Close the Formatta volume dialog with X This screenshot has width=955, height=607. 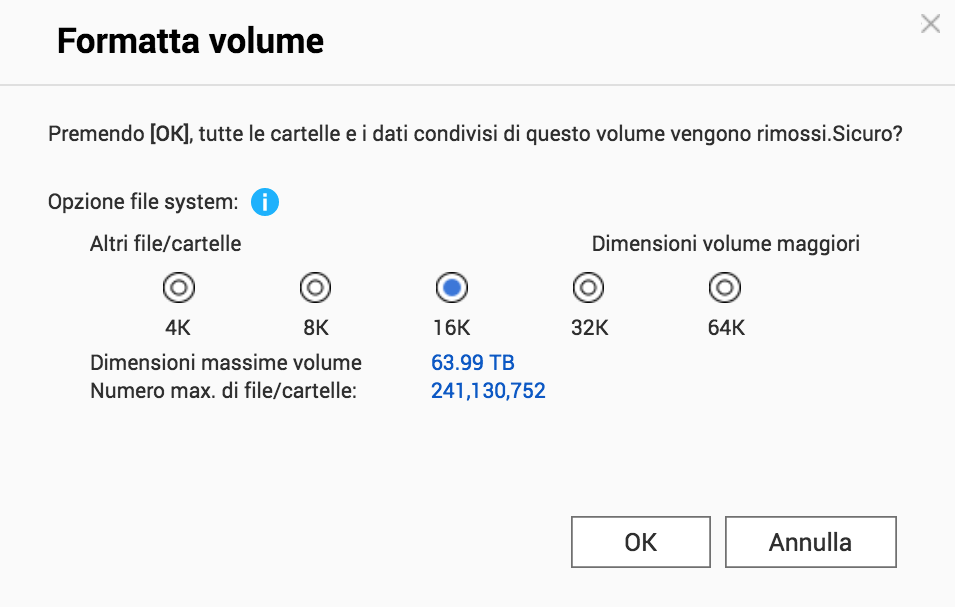tap(930, 24)
